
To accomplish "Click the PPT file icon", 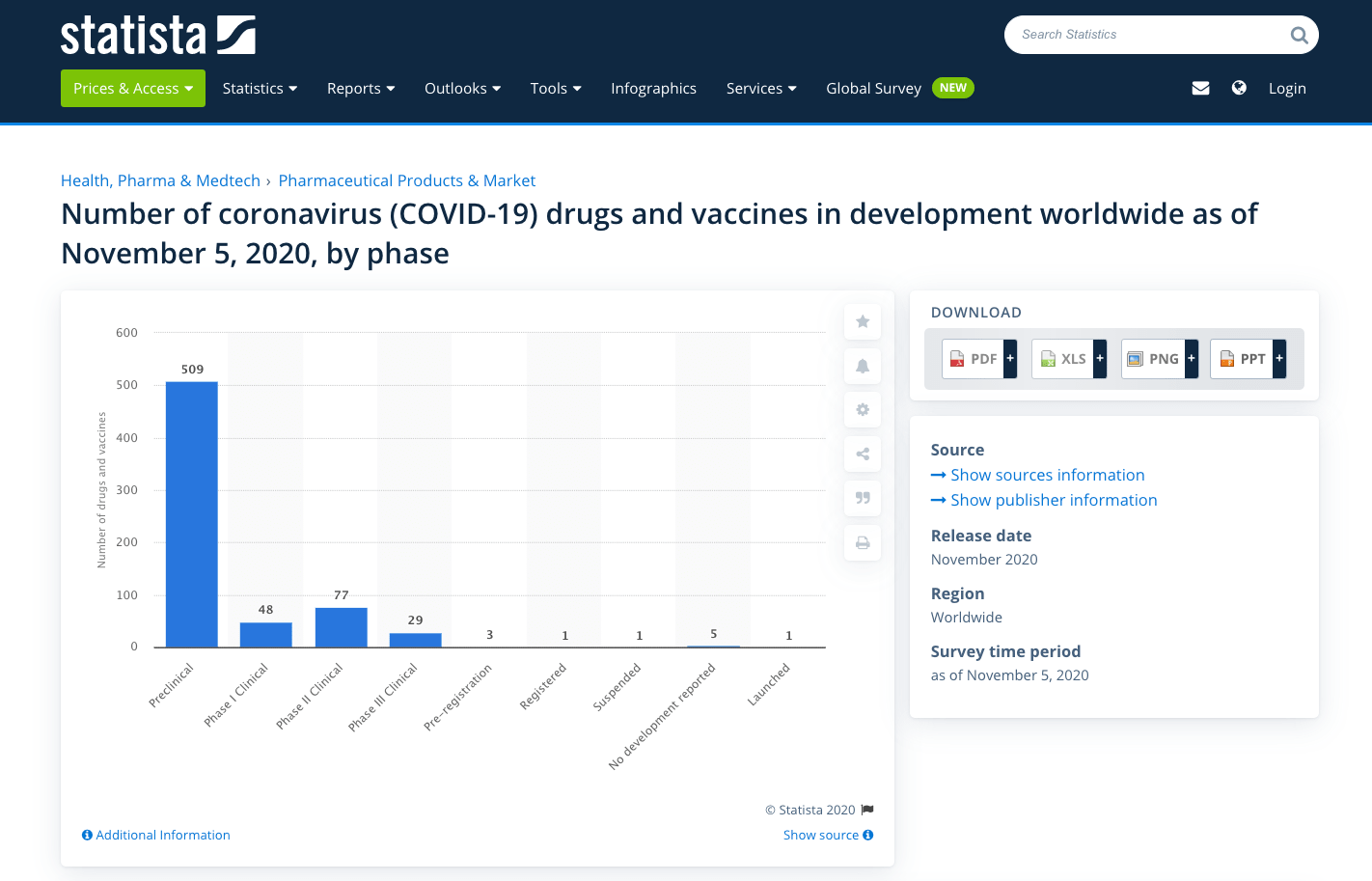I will point(1227,359).
